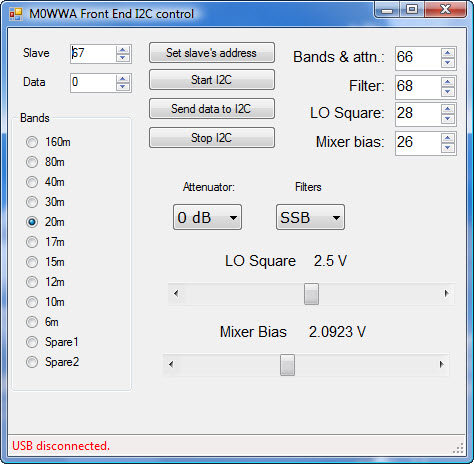Click Send data to I2C button
Viewport: 474px width, 464px height.
(x=212, y=109)
